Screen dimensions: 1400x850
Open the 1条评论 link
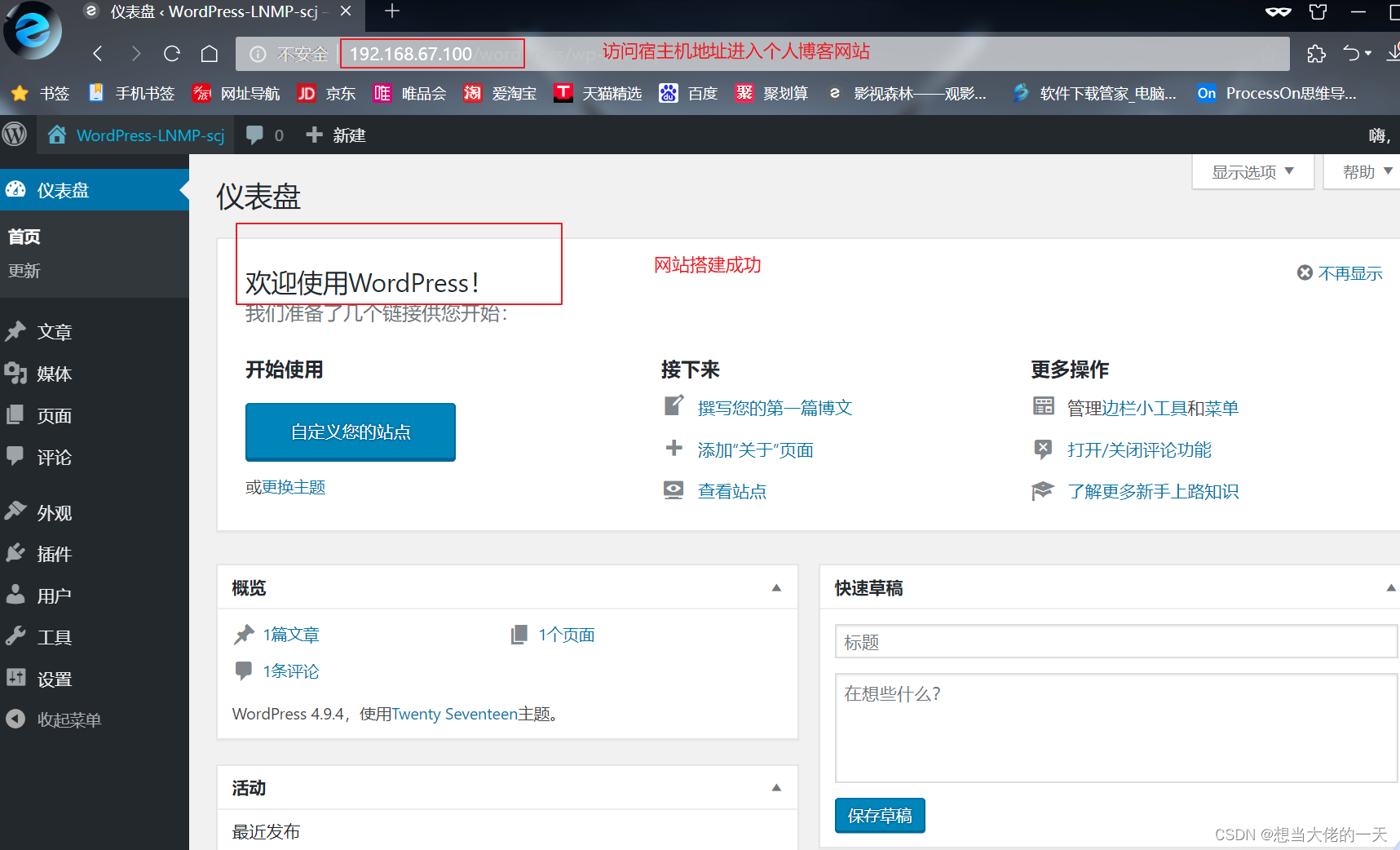click(291, 671)
